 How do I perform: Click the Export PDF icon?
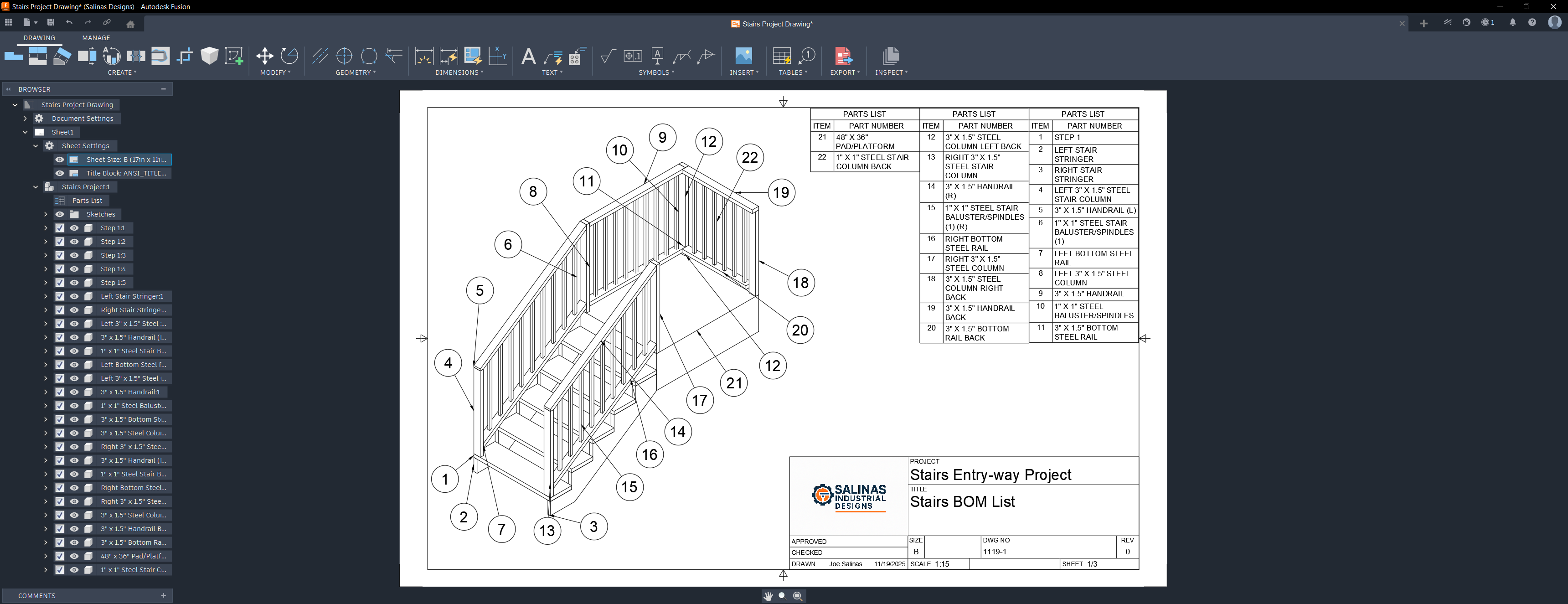point(844,56)
